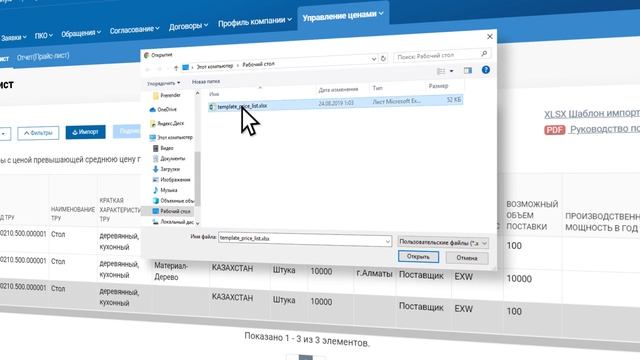Expand the address bar history dropdown
Screen dimensions: 640x360
[x=373, y=59]
